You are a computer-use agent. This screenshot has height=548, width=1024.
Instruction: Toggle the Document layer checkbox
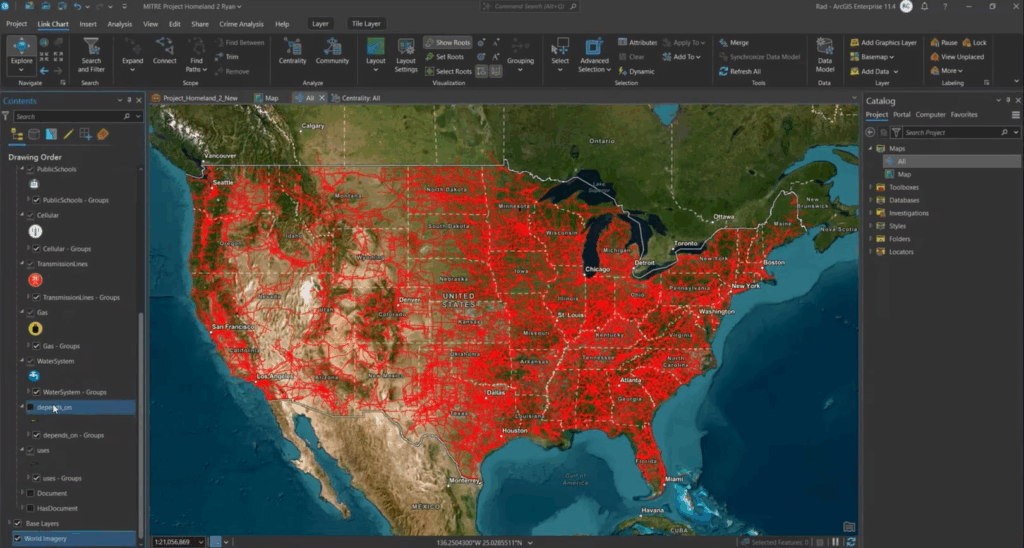coord(30,493)
